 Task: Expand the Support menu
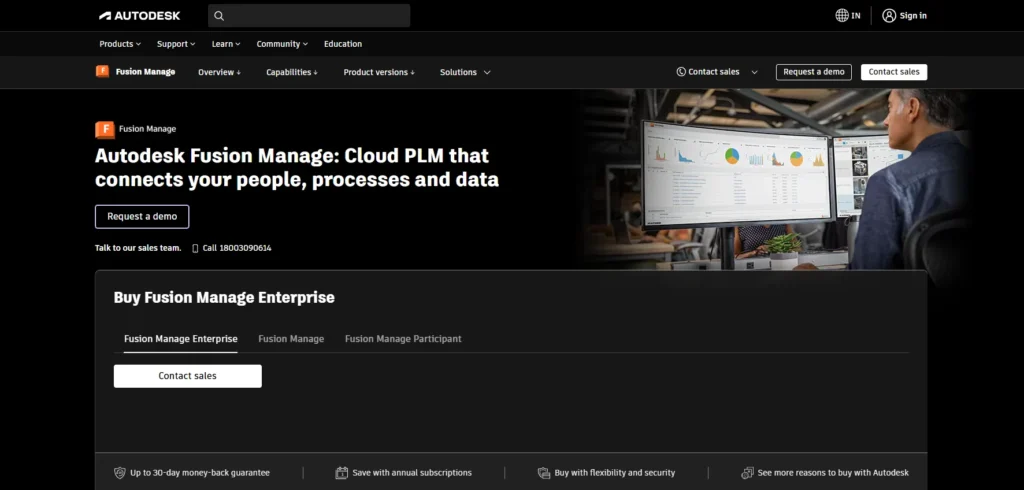click(x=176, y=44)
